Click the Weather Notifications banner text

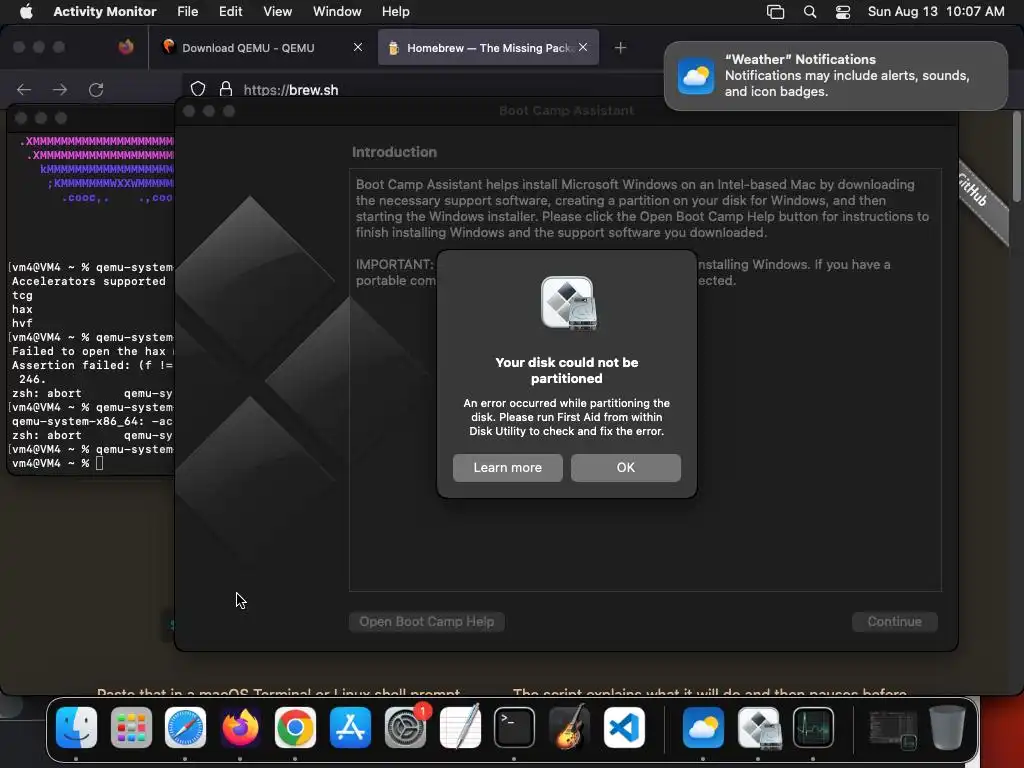847,75
